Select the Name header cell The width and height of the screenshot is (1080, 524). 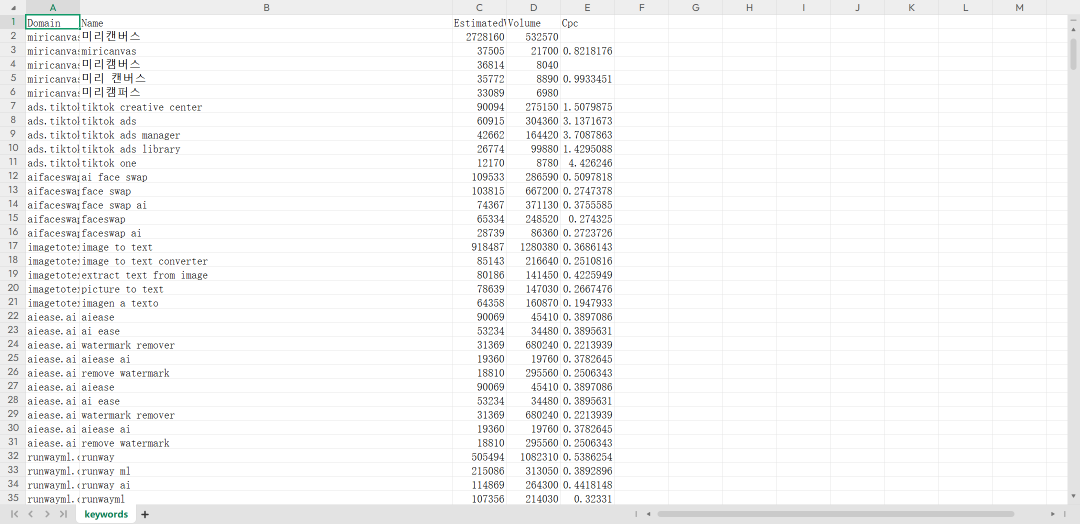tap(266, 23)
